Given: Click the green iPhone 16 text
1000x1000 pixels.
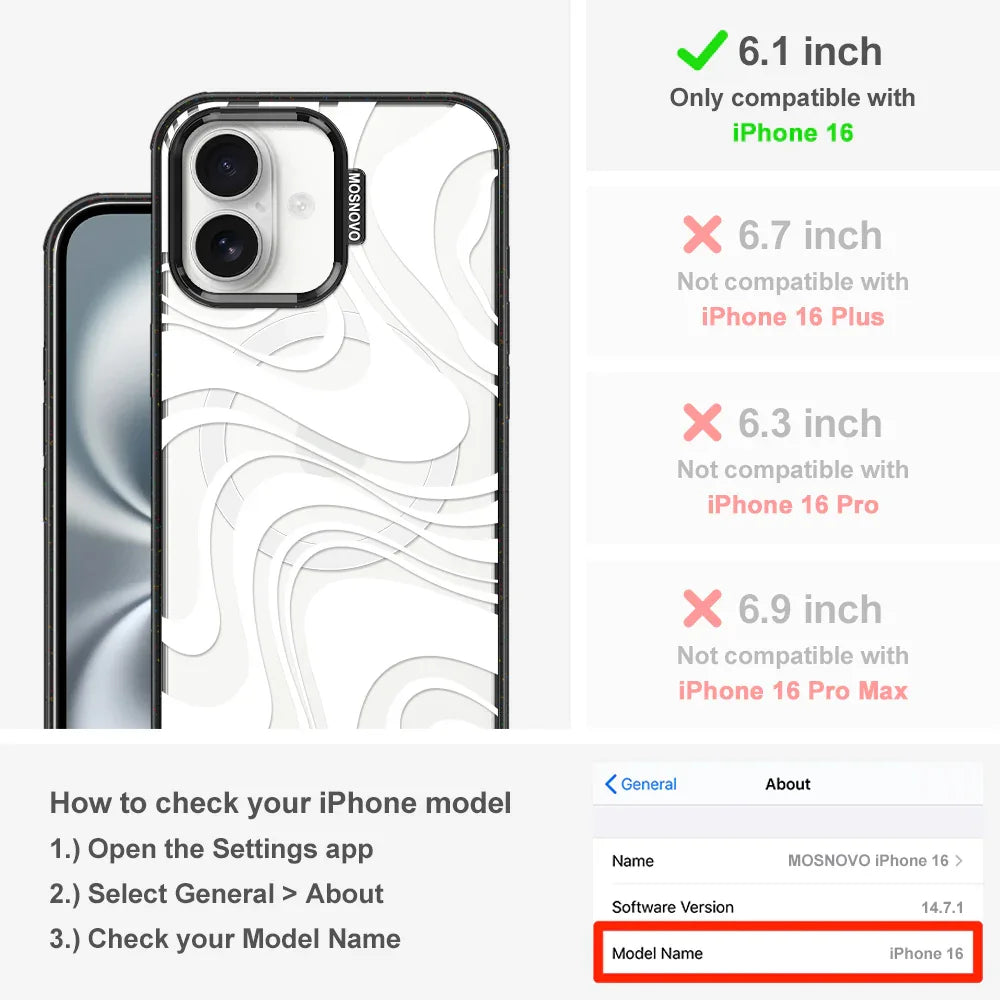Looking at the screenshot, I should (x=793, y=133).
